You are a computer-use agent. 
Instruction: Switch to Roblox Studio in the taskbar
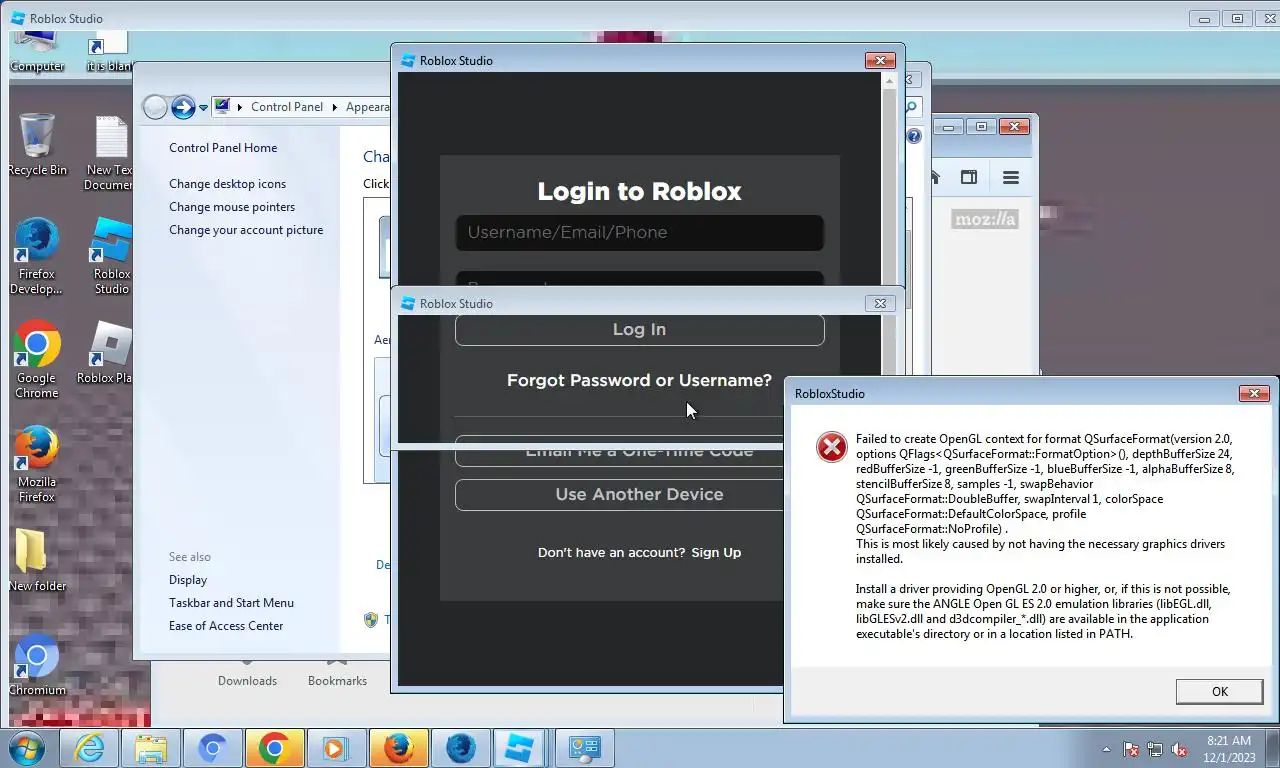521,748
